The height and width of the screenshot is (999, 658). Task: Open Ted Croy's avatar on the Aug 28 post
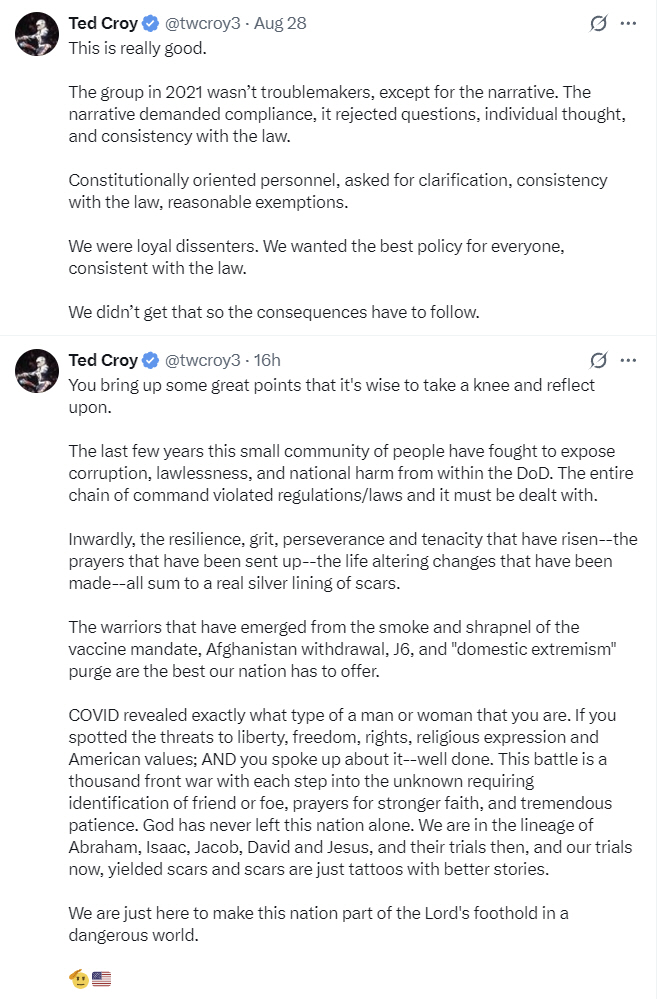pyautogui.click(x=37, y=34)
